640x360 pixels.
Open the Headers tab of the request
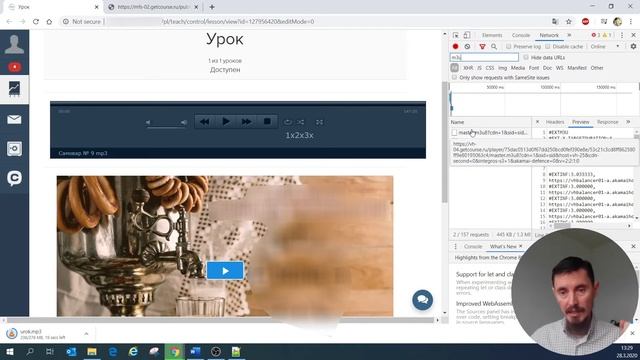click(555, 122)
